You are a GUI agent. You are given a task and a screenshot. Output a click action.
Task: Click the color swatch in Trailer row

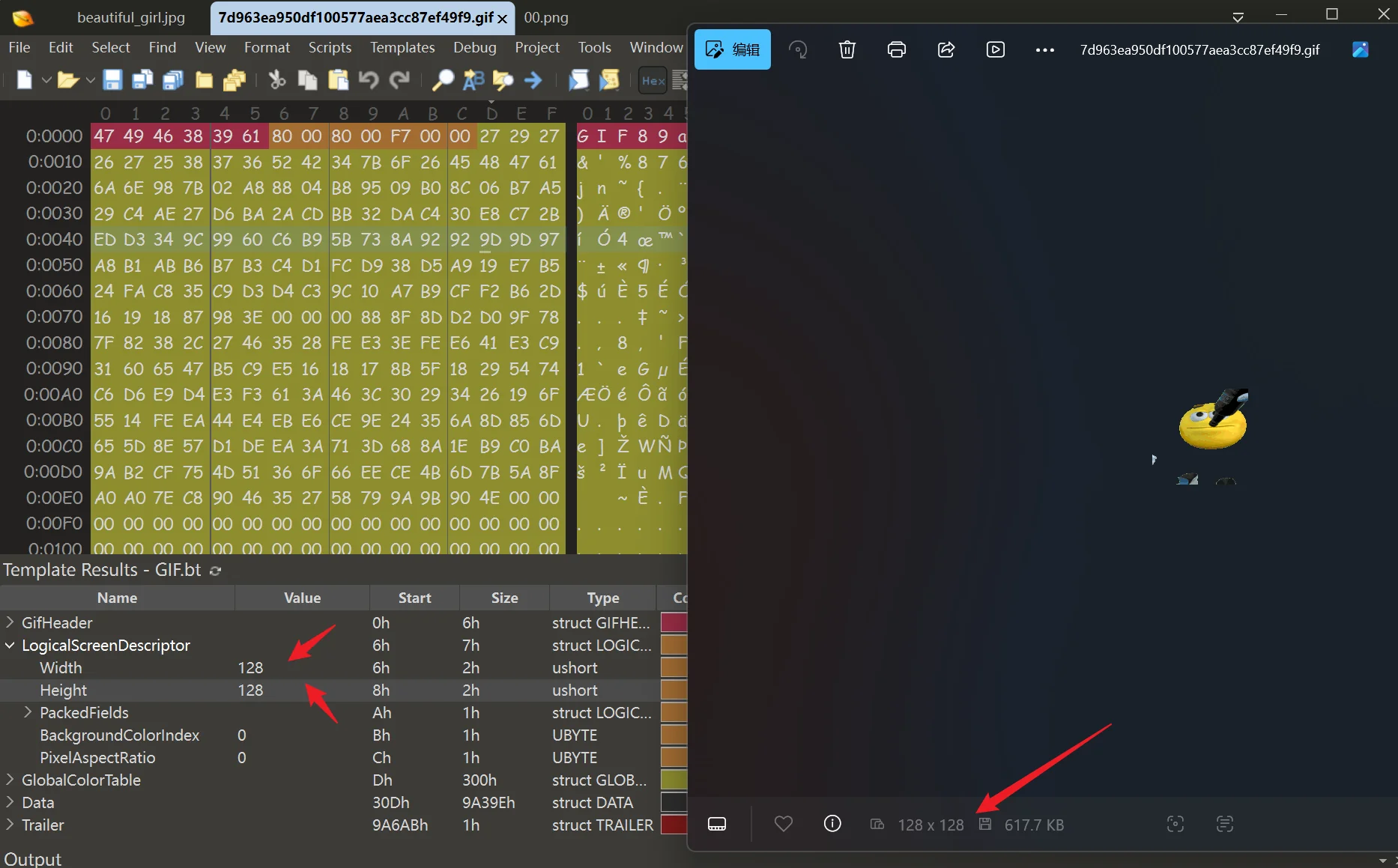pyautogui.click(x=674, y=825)
